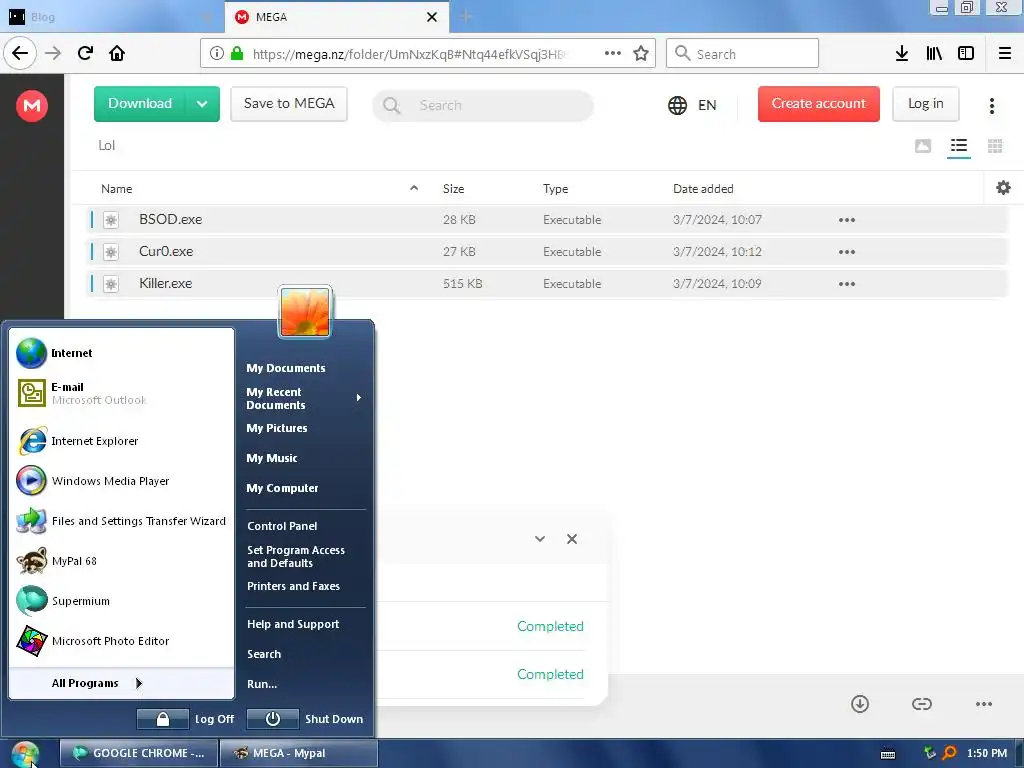Image resolution: width=1024 pixels, height=768 pixels.
Task: Switch to grid thumbnail view icon
Action: (x=995, y=146)
